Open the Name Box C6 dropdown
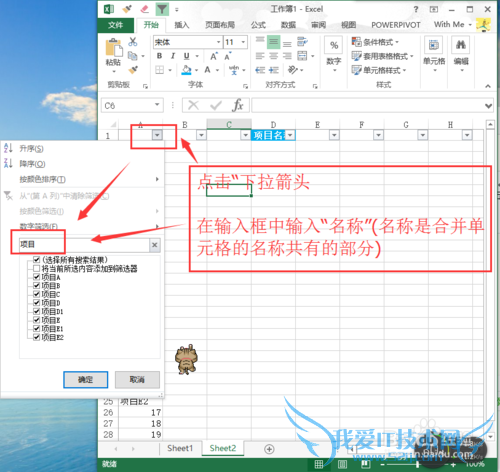Image resolution: width=500 pixels, height=472 pixels. pos(157,105)
